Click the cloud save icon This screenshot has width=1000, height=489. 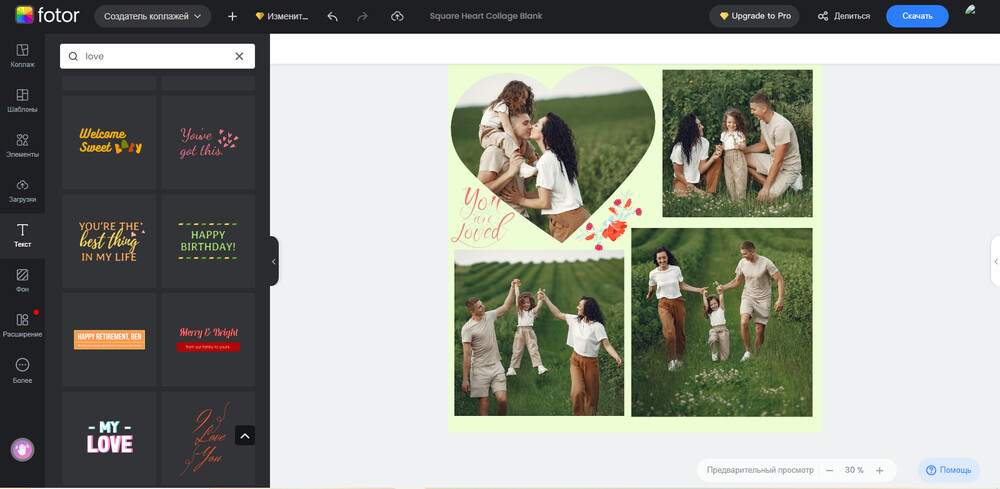click(397, 16)
